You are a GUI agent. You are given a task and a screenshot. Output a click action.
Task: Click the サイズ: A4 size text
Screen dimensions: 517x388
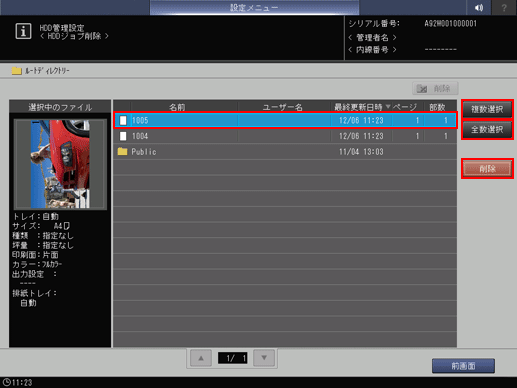point(41,226)
